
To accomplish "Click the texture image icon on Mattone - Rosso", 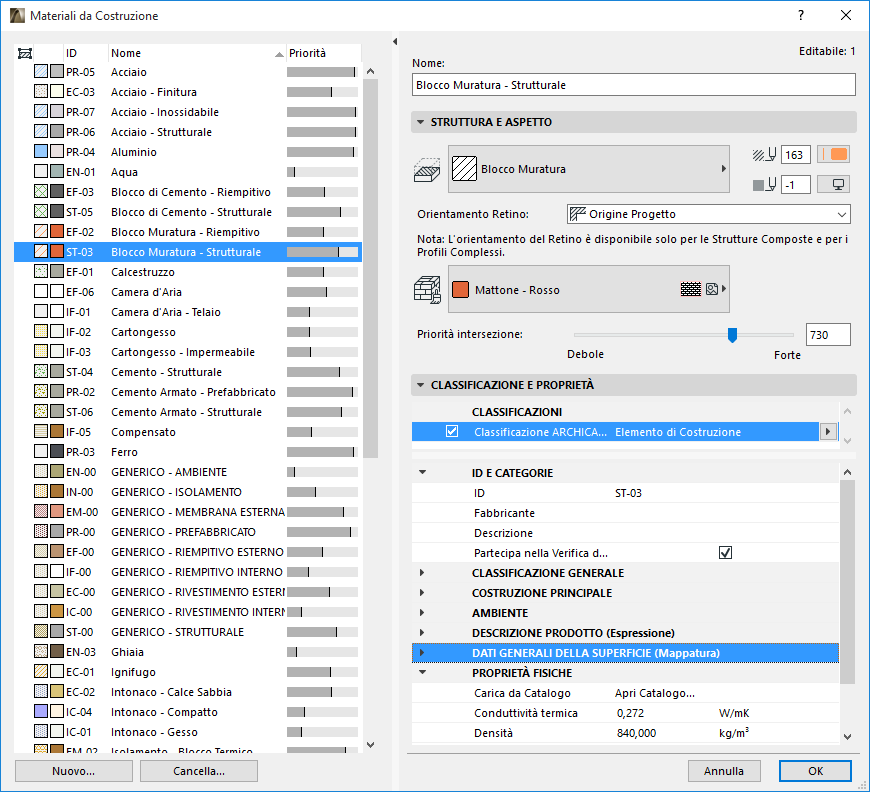I will pos(712,289).
